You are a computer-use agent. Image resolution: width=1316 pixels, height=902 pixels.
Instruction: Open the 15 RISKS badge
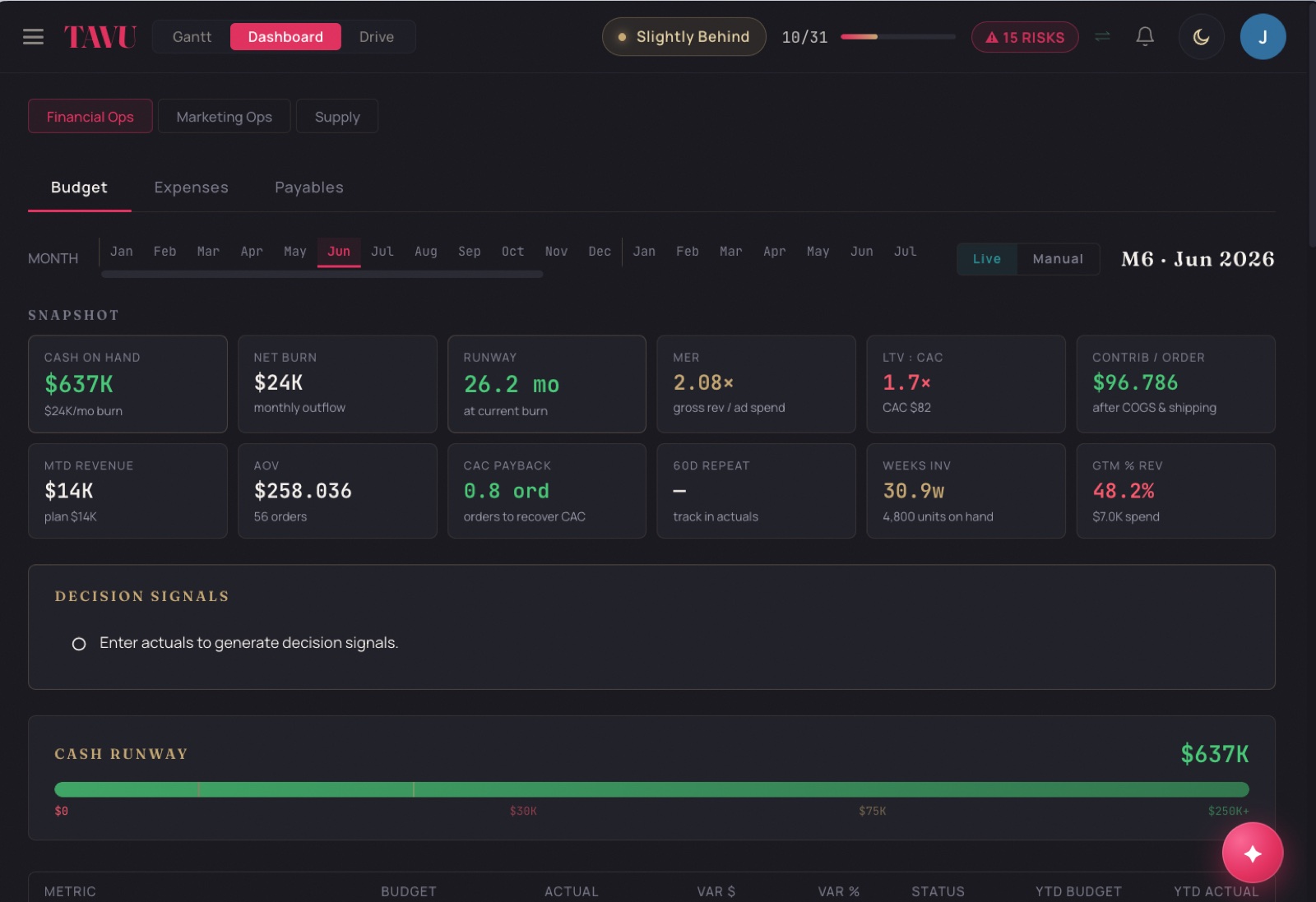point(1025,37)
